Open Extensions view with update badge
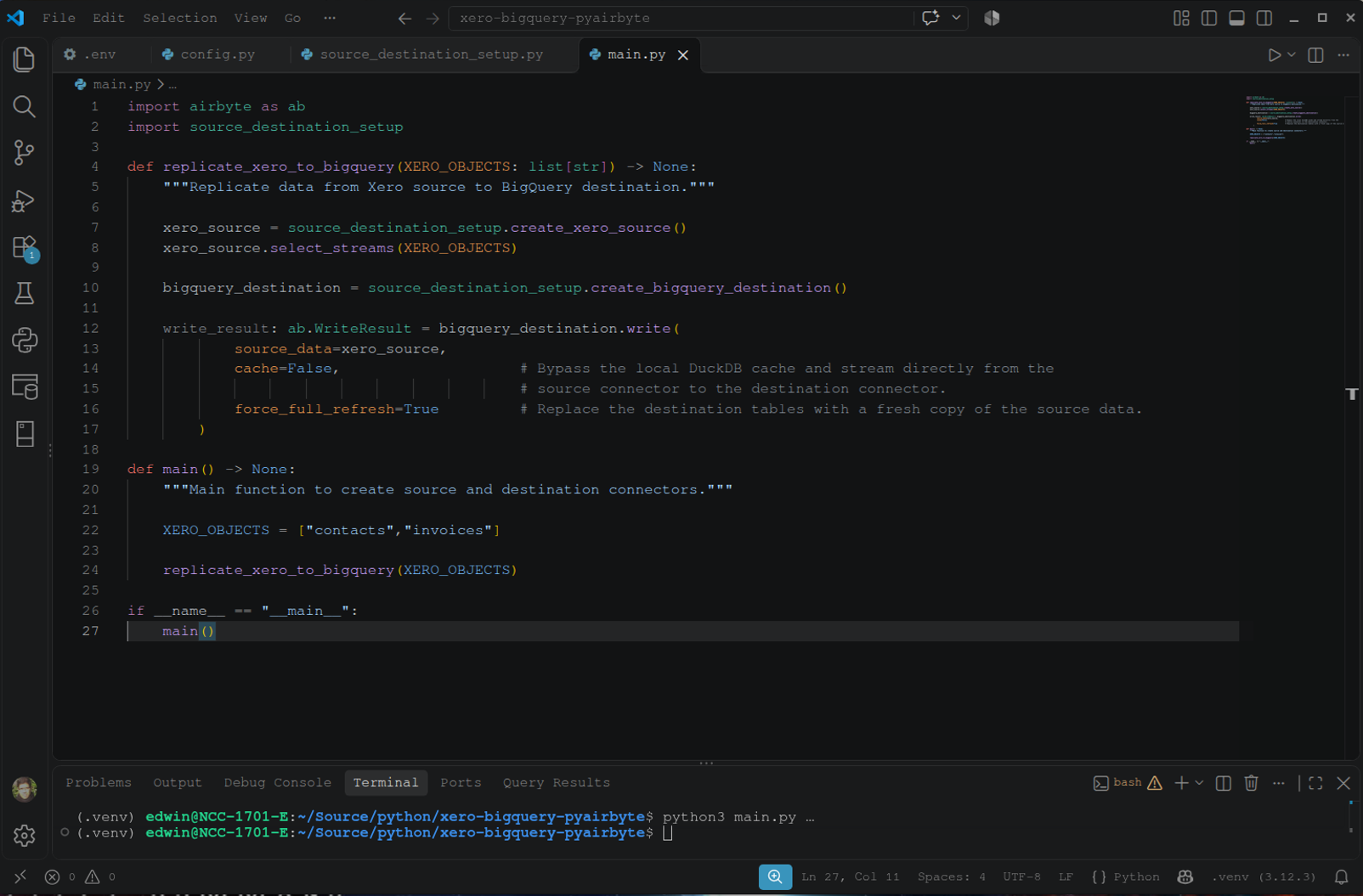 [25, 248]
